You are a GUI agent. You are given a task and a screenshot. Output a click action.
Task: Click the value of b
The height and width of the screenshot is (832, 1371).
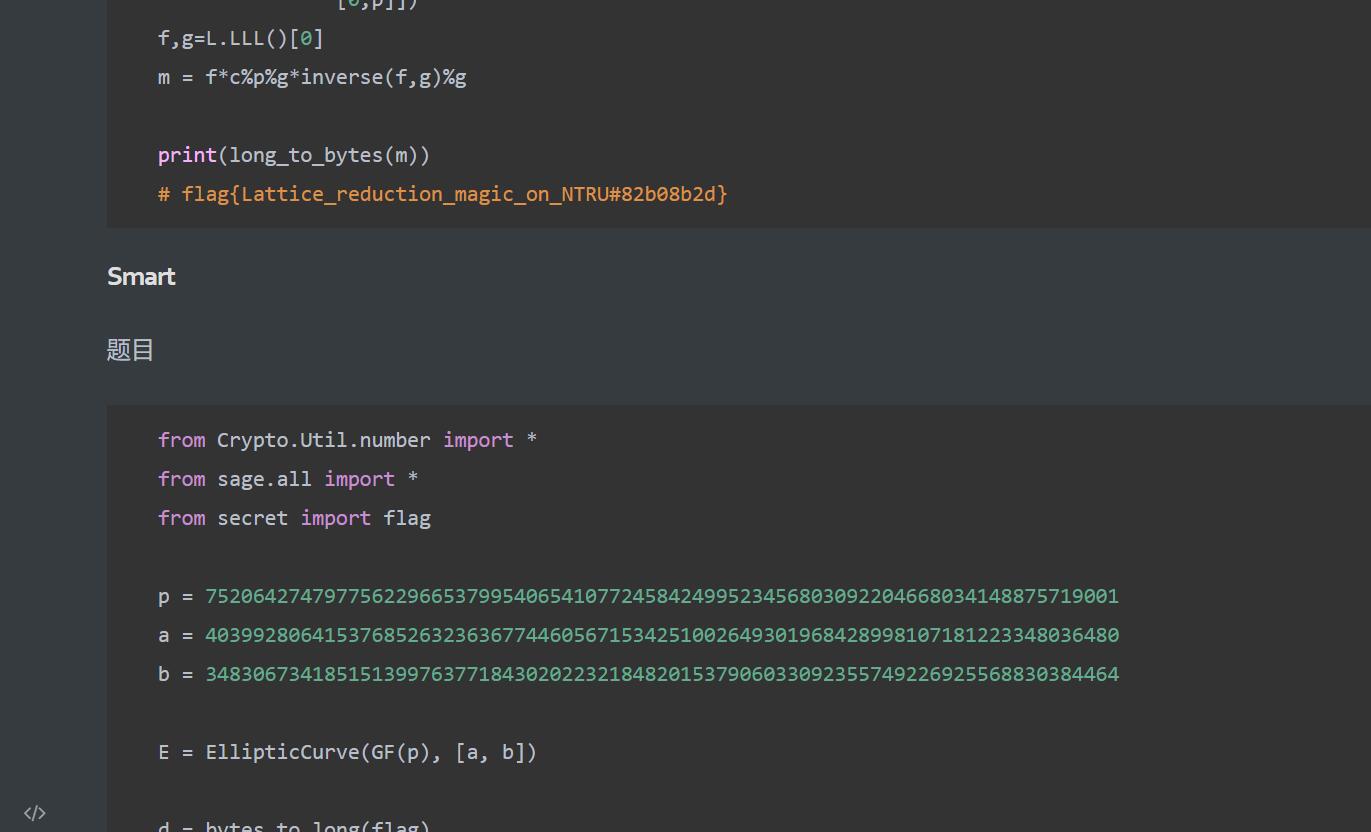click(x=662, y=674)
